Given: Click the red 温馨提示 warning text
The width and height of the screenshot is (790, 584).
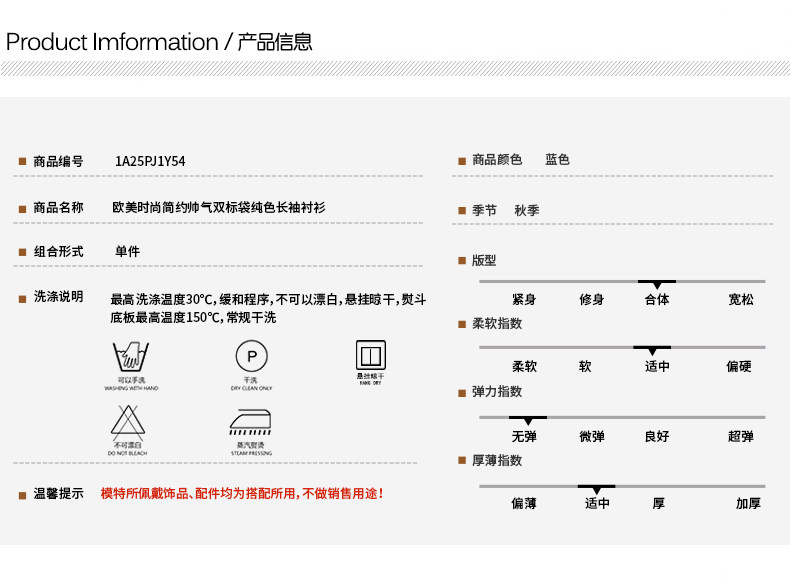Looking at the screenshot, I should [242, 493].
